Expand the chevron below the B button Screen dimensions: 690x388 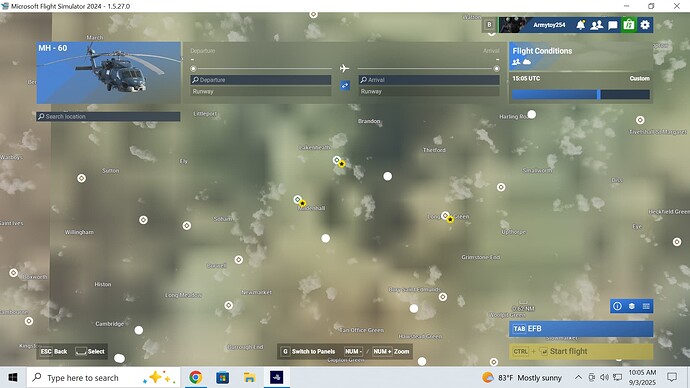492,33
